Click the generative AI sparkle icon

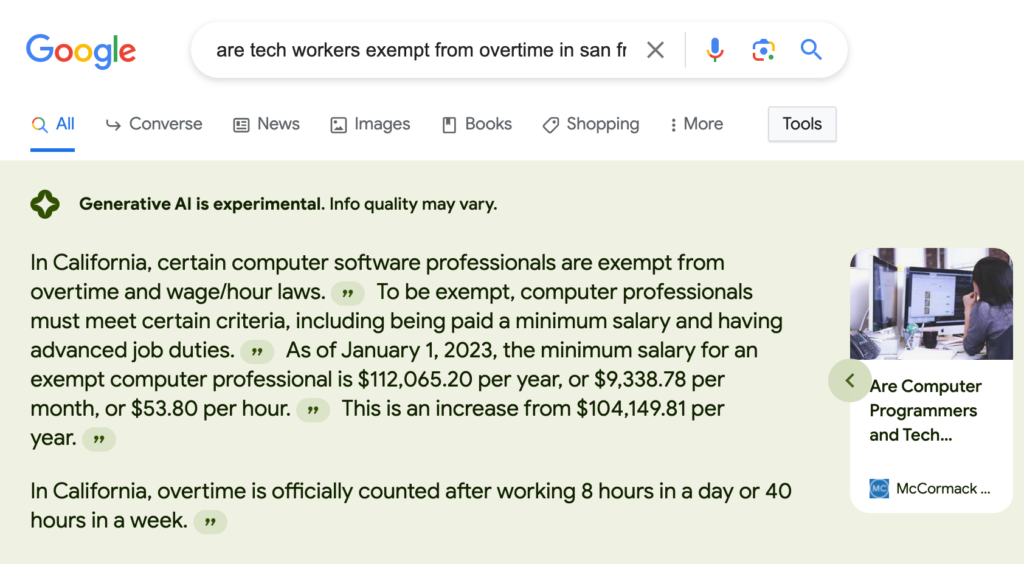click(45, 204)
